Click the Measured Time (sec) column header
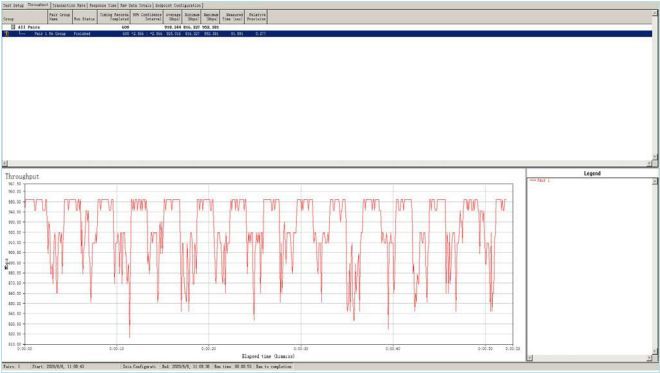Screen dimensions: 660x373 [x=232, y=17]
